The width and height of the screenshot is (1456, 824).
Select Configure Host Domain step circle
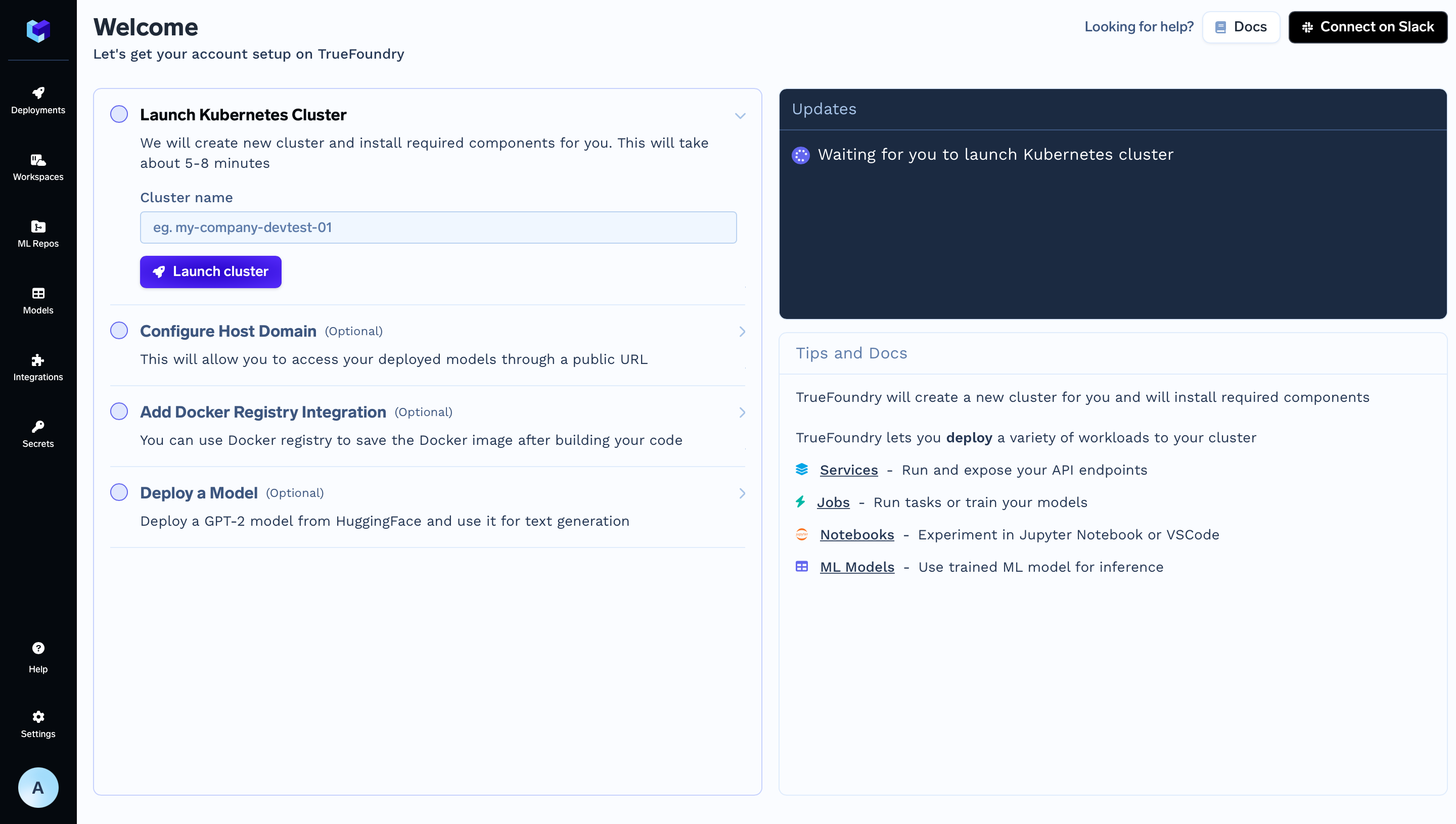(x=119, y=331)
